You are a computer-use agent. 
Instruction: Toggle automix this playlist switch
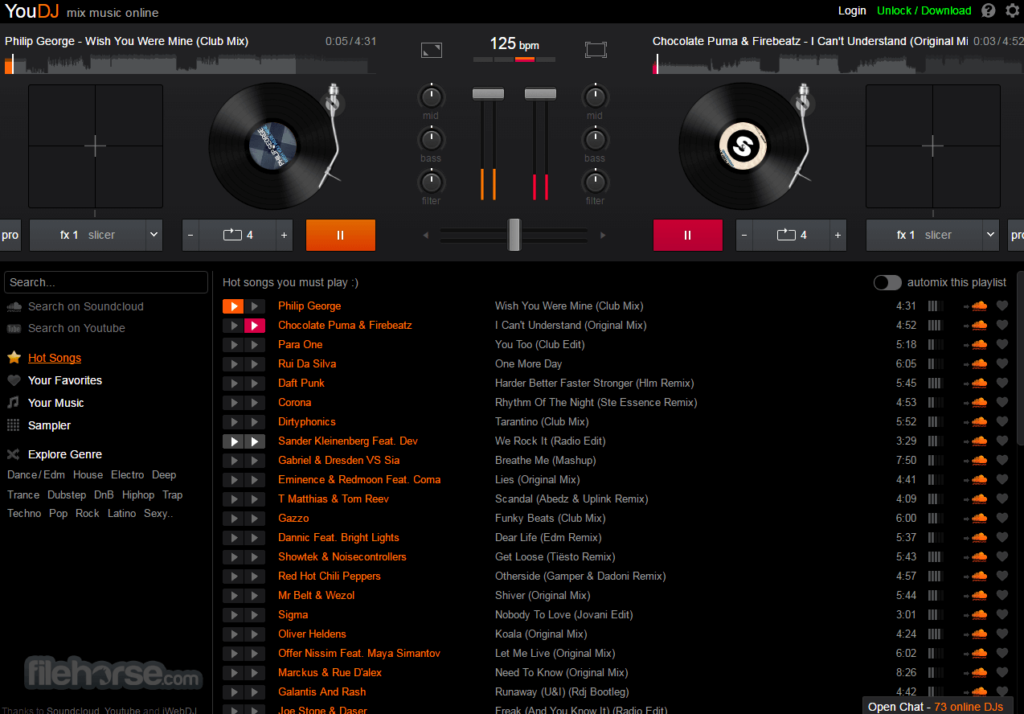click(887, 282)
